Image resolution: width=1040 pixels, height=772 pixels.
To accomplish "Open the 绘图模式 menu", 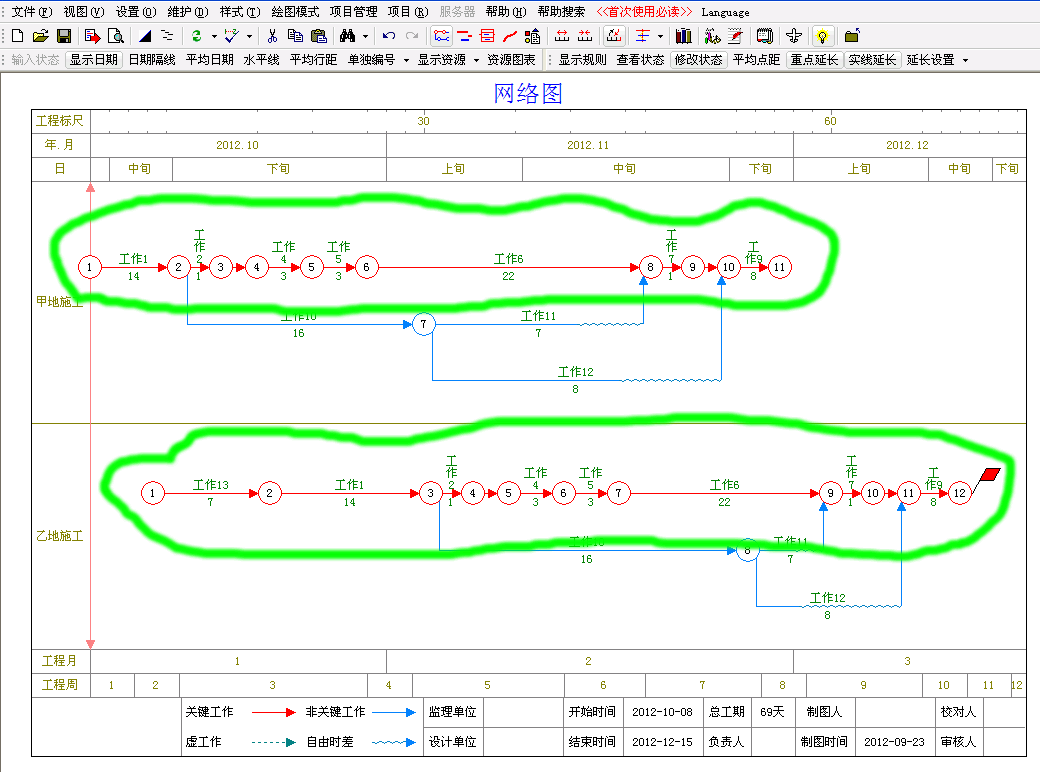I will point(295,12).
